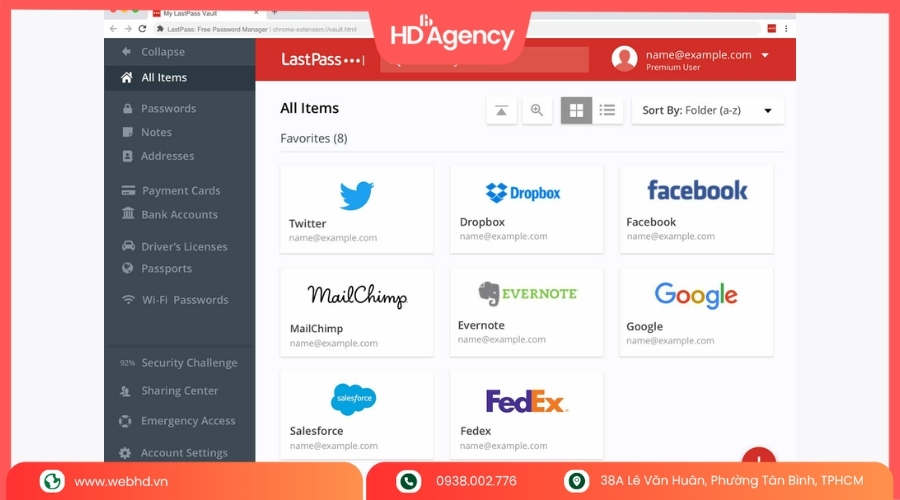This screenshot has width=900, height=500.
Task: Click the Emergency Access lifebuoy icon
Action: (125, 421)
